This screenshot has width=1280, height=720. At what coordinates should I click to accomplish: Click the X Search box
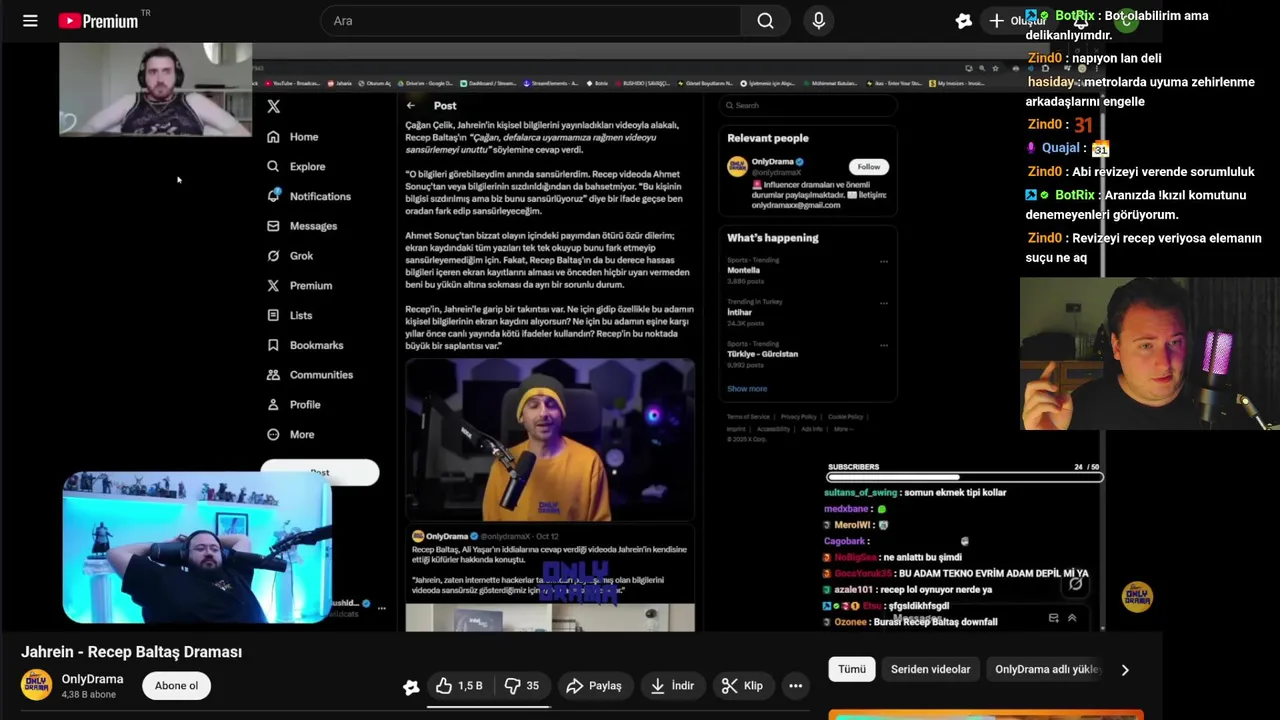pyautogui.click(x=807, y=105)
